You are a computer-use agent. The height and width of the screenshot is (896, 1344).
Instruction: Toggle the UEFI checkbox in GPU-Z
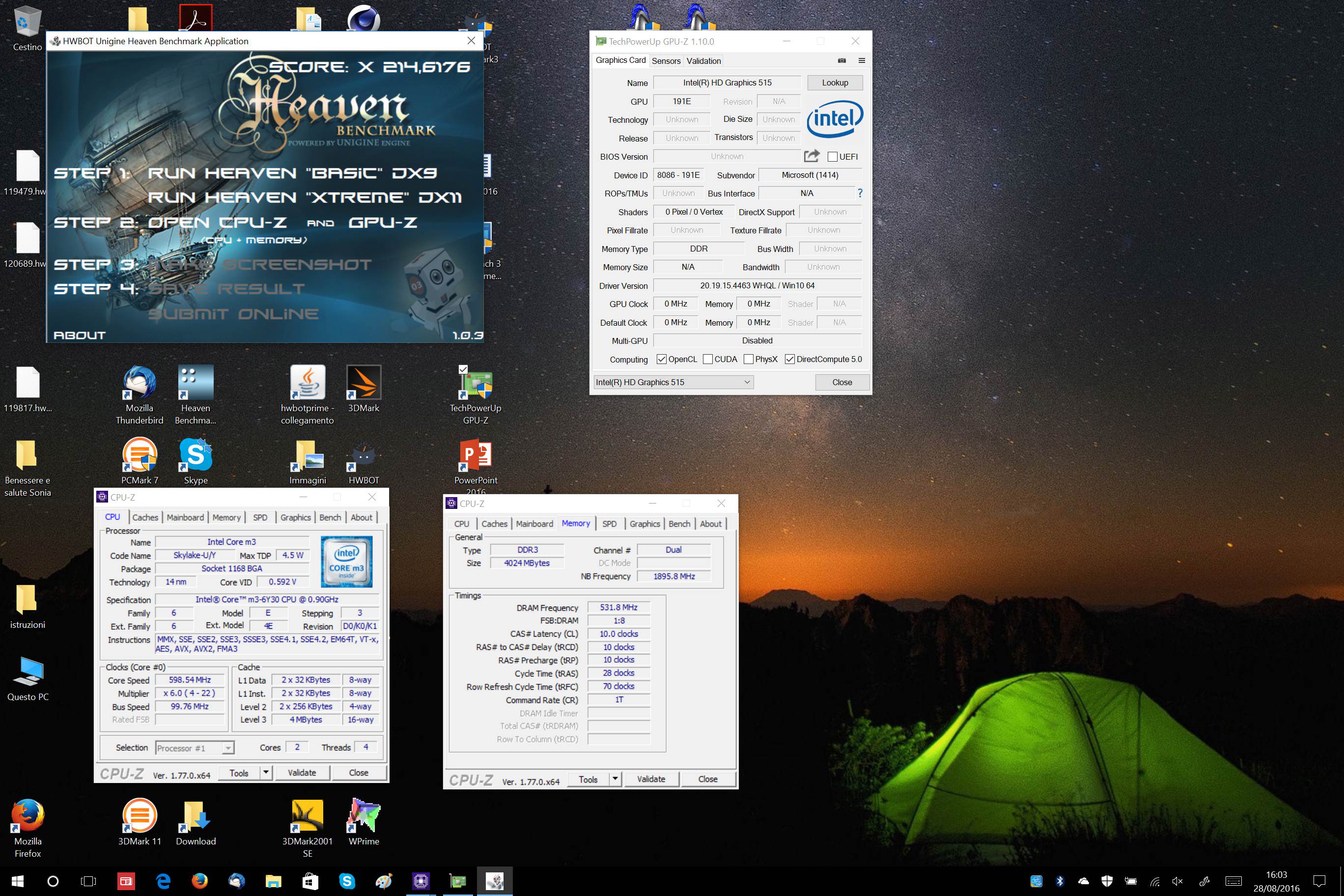coord(833,157)
